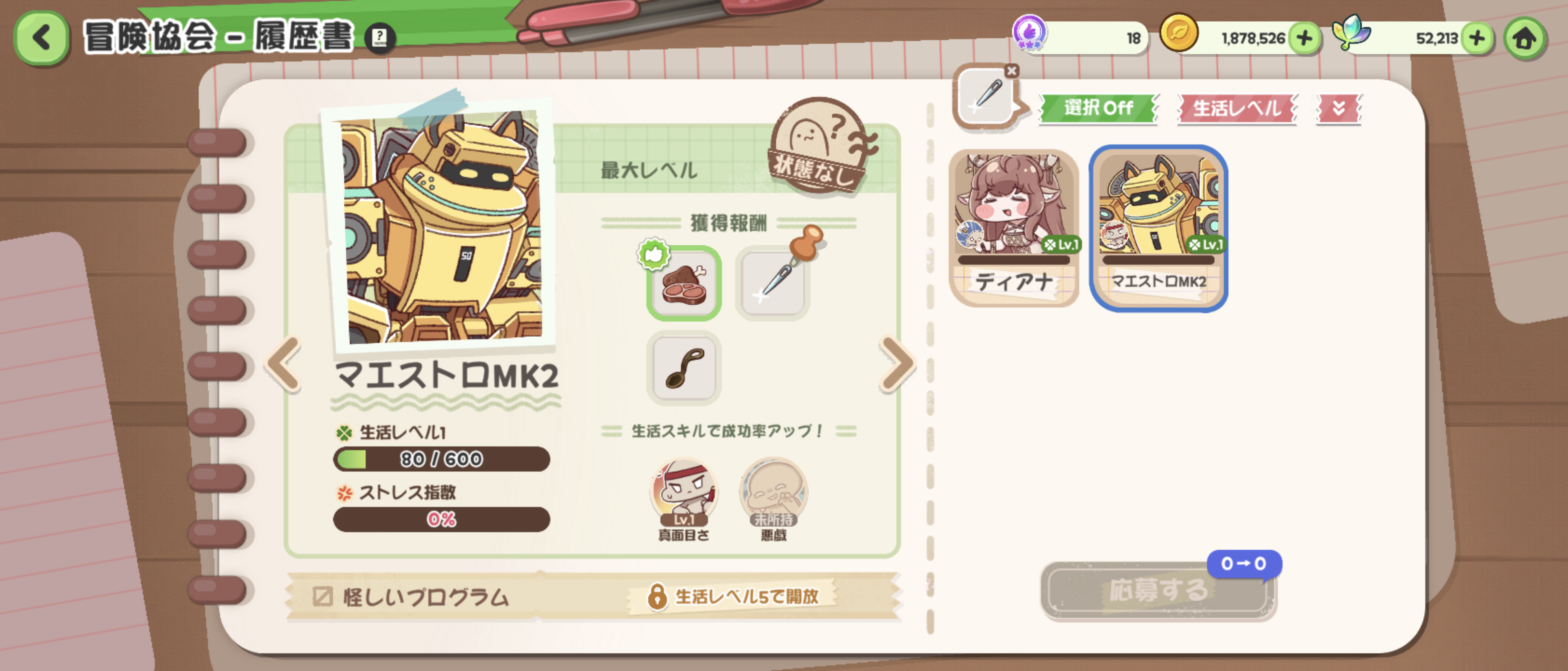Select the brown spoon reward icon

click(x=684, y=369)
